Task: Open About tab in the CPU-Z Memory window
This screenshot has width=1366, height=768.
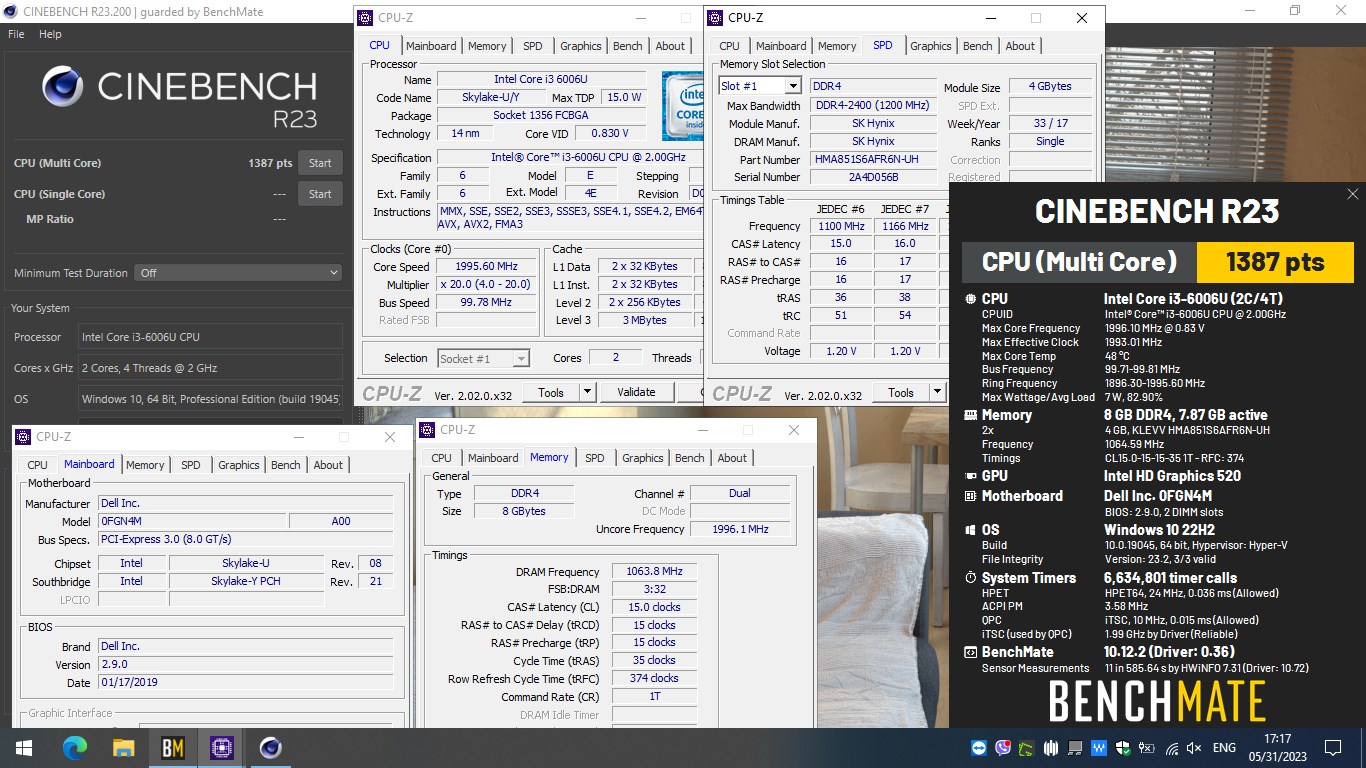Action: (732, 458)
